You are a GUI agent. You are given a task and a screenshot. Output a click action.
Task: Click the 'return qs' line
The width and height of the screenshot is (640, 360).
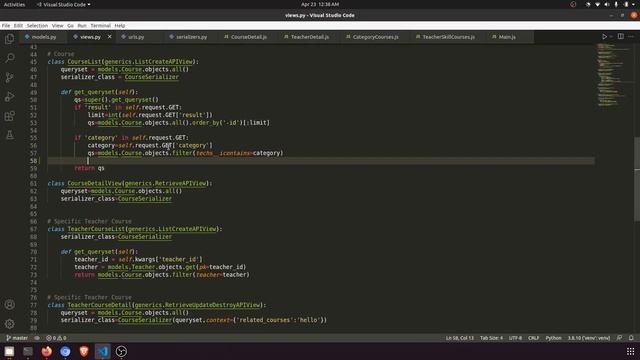click(89, 168)
